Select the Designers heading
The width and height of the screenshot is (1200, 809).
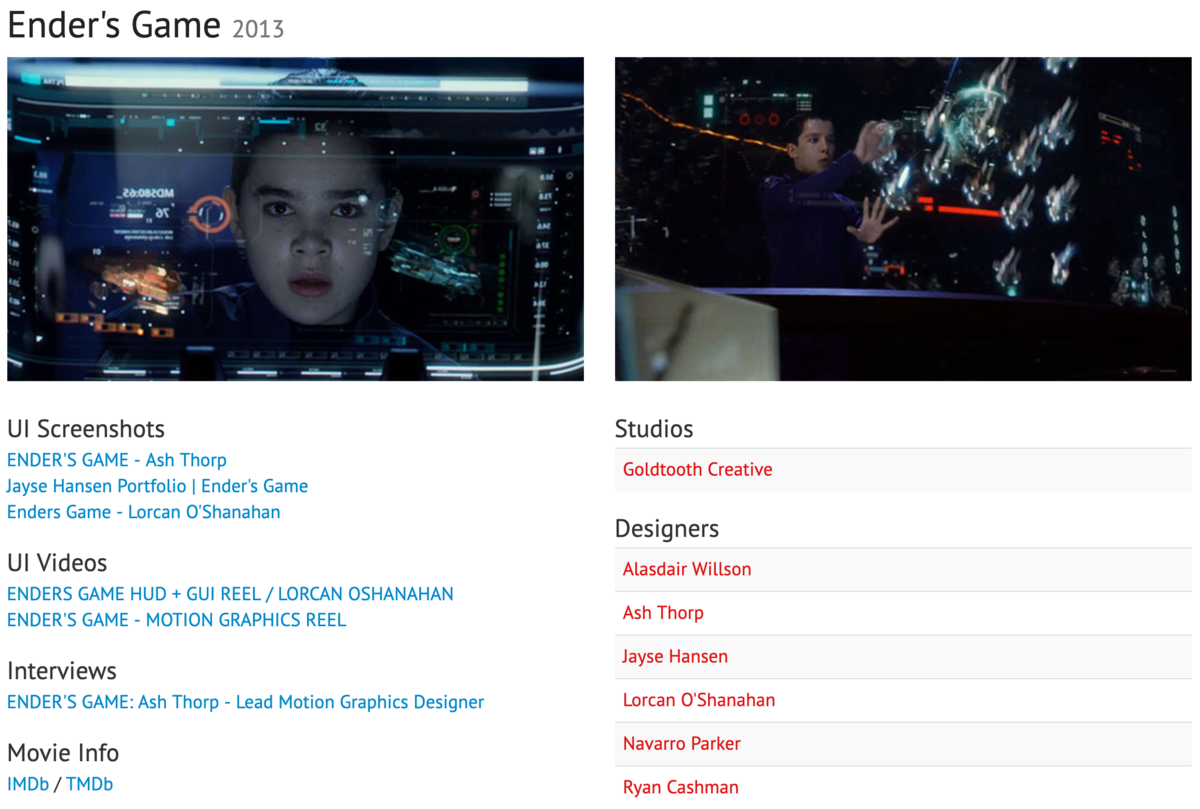click(x=667, y=529)
